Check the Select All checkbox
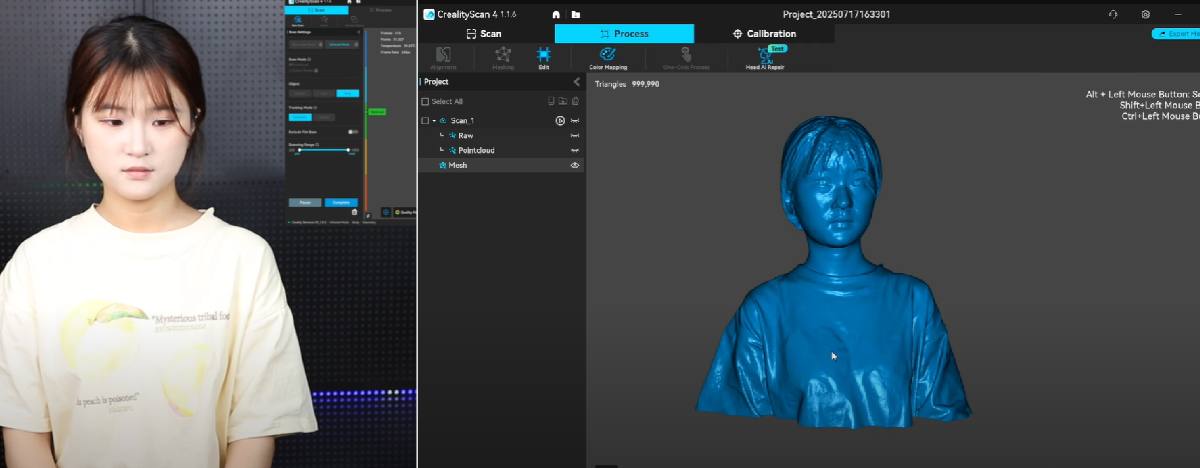This screenshot has width=1200, height=468. (425, 101)
